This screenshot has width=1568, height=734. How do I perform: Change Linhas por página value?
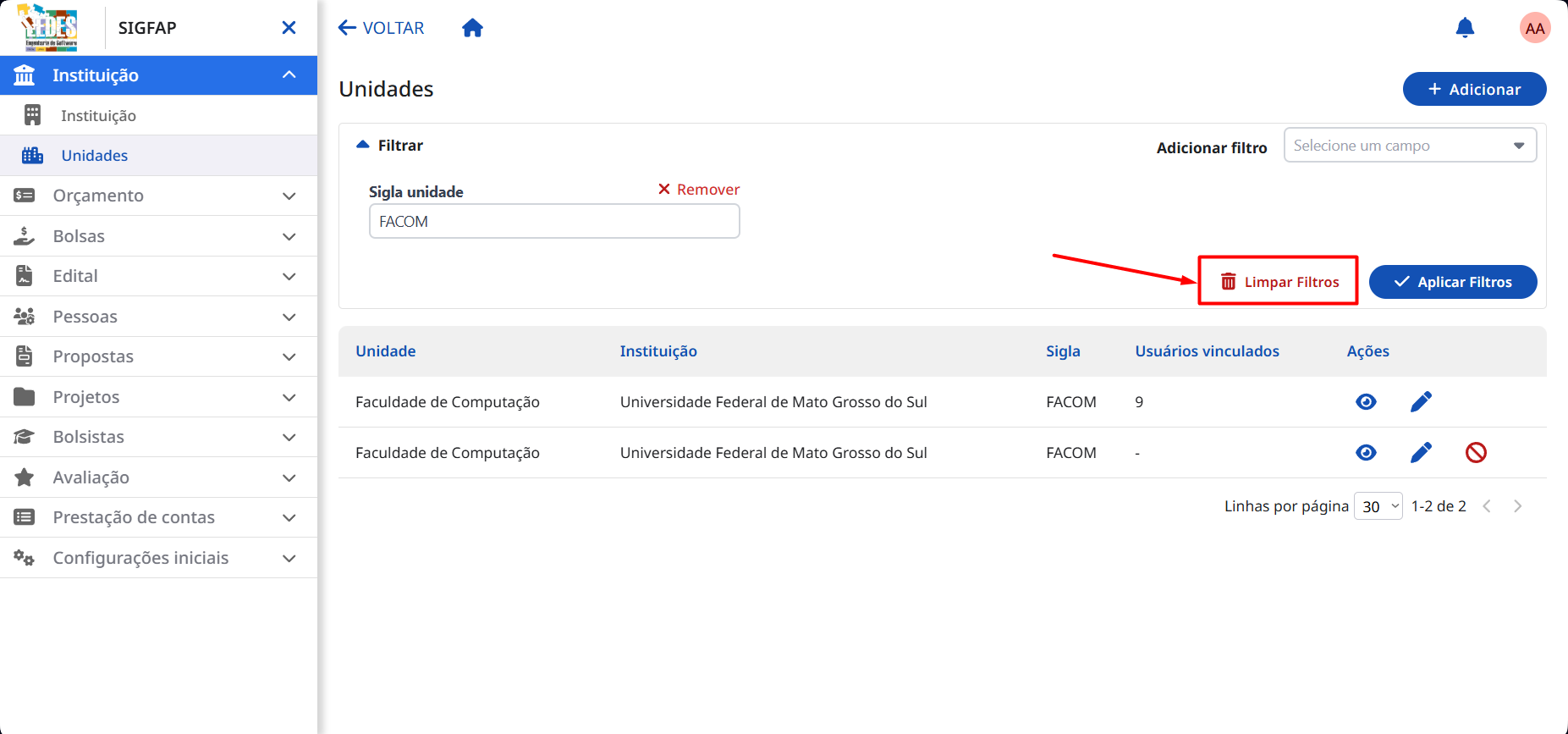coord(1378,506)
